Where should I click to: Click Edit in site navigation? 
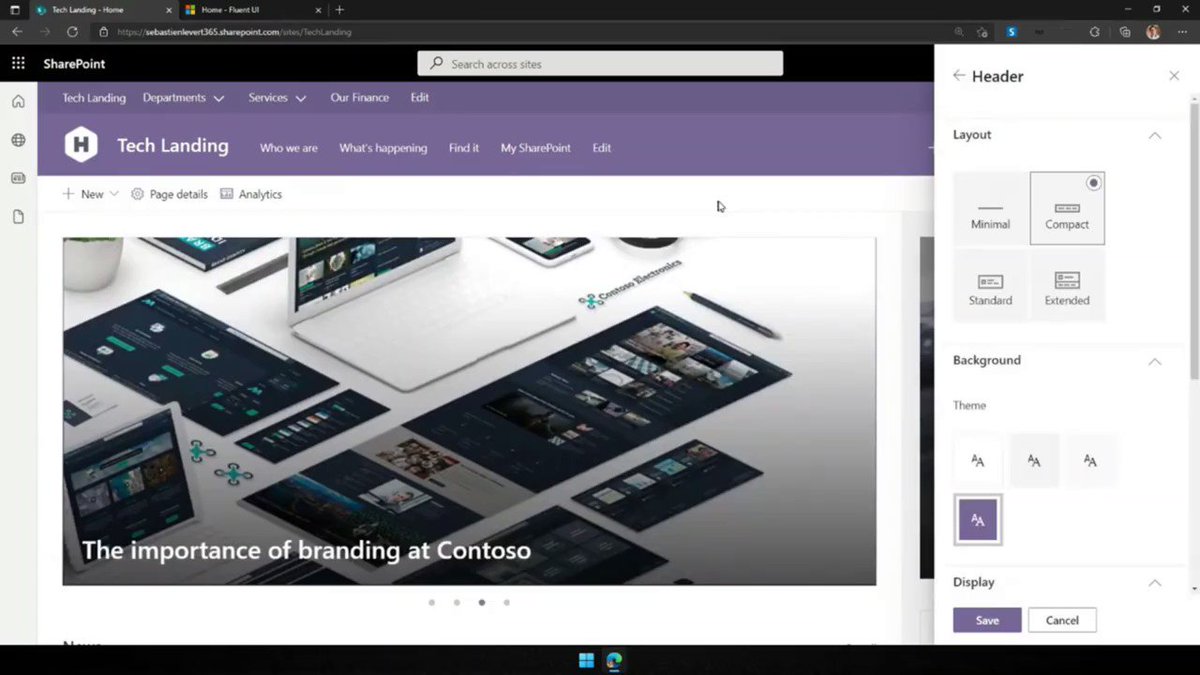[601, 148]
